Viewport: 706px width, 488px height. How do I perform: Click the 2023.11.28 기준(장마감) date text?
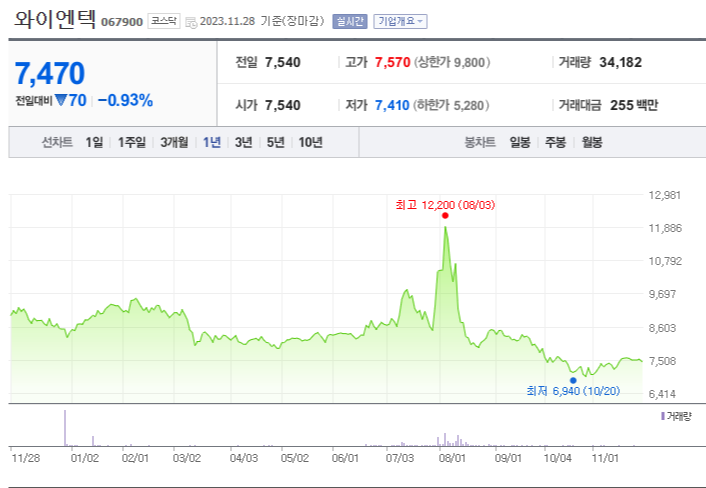click(262, 21)
